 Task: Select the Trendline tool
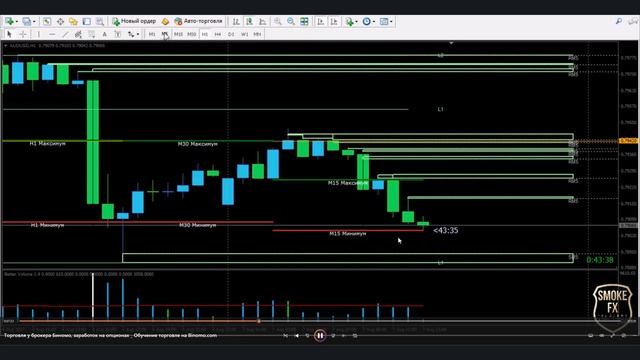[x=65, y=34]
